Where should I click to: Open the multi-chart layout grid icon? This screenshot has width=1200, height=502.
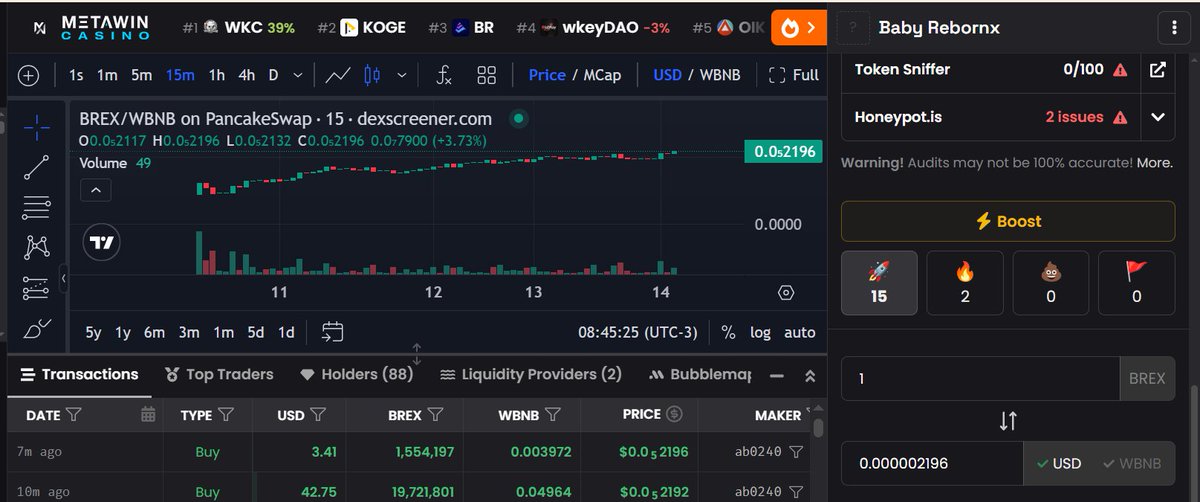click(x=487, y=75)
